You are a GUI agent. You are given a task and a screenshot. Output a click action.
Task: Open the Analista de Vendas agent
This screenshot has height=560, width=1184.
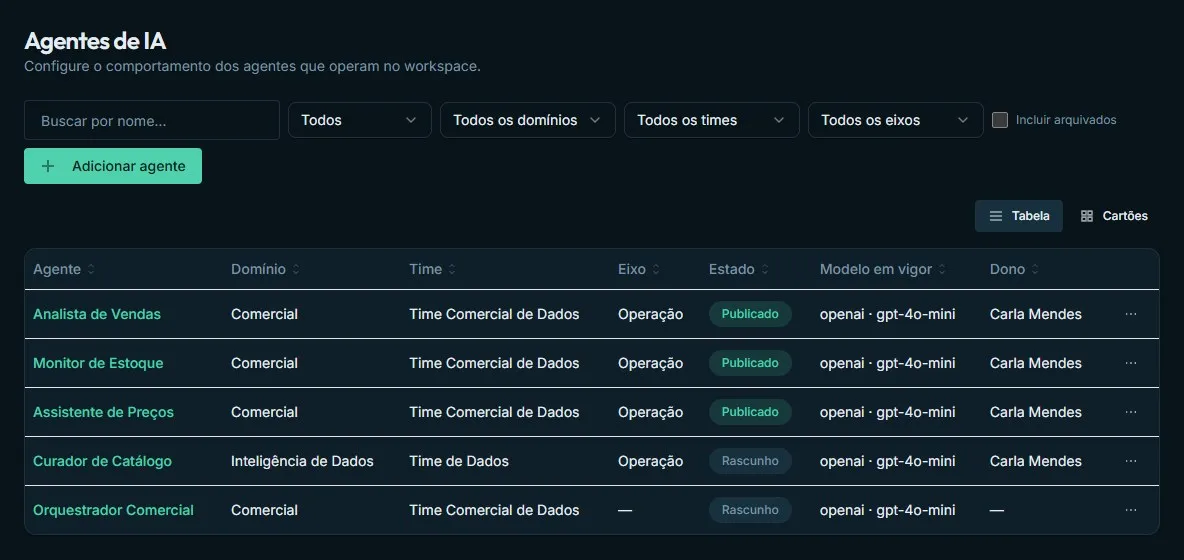(97, 314)
